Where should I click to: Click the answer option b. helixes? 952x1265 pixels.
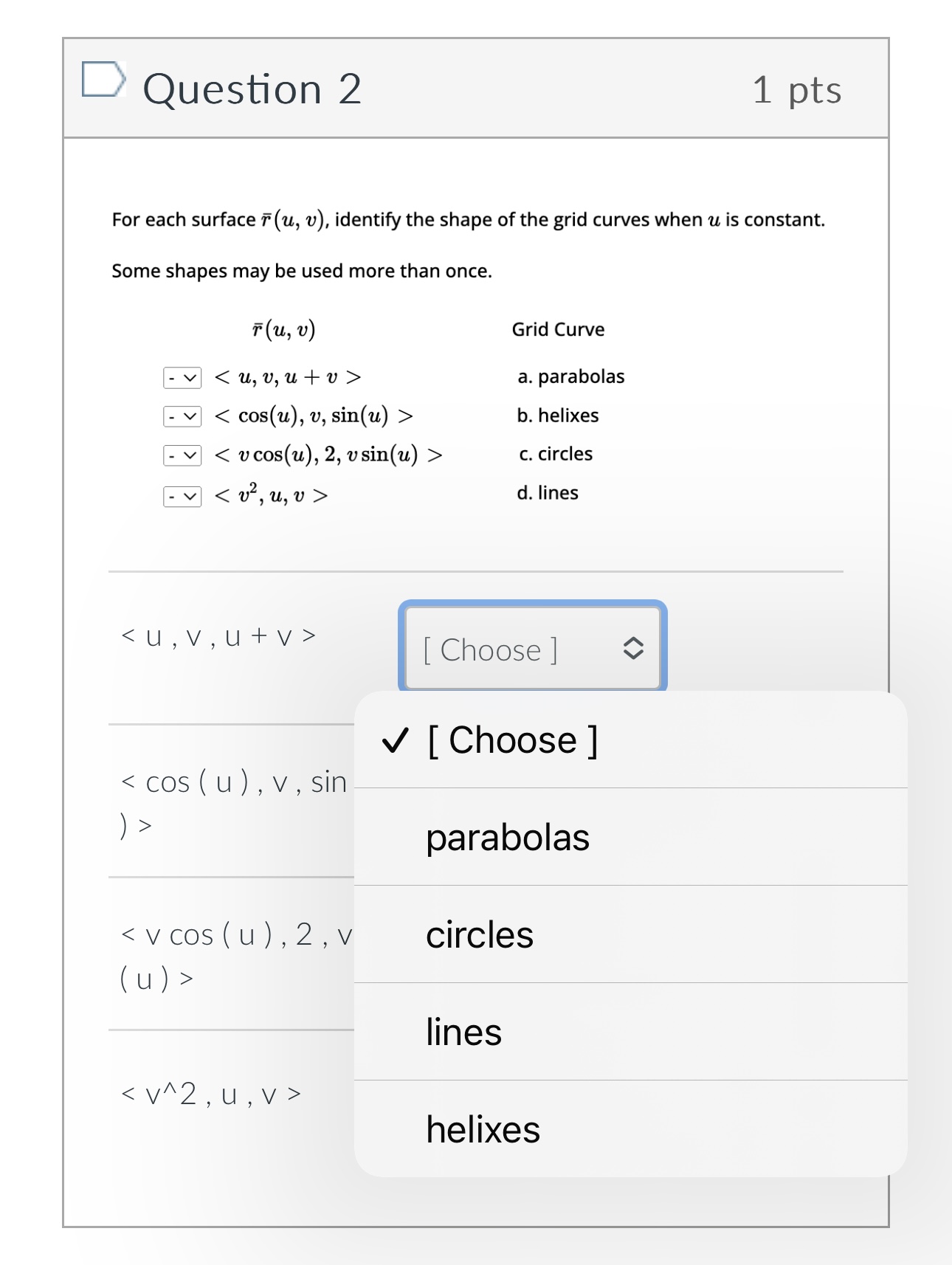click(558, 416)
